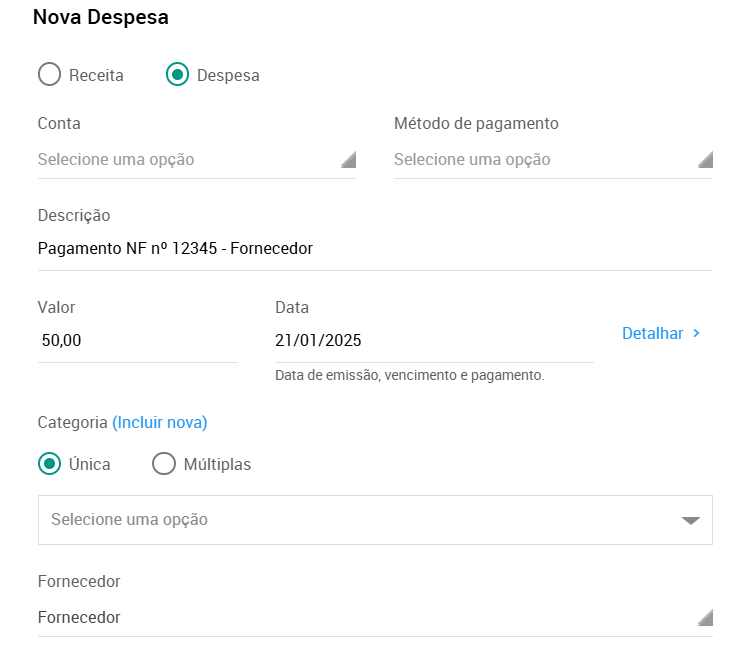The image size is (749, 649).
Task: Click the Múltiplas label text
Action: click(x=217, y=464)
